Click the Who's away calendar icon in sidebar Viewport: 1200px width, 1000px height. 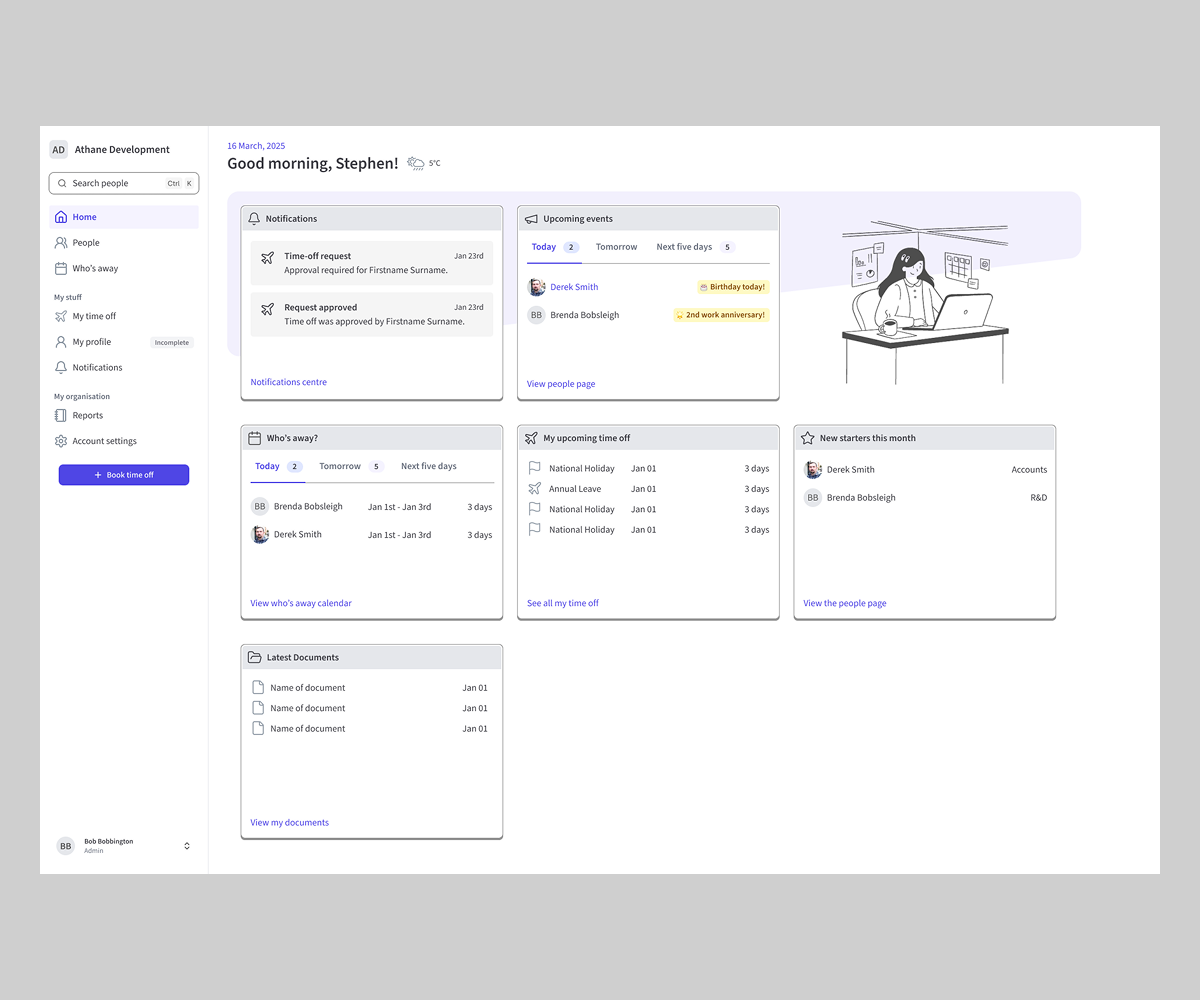click(x=61, y=269)
